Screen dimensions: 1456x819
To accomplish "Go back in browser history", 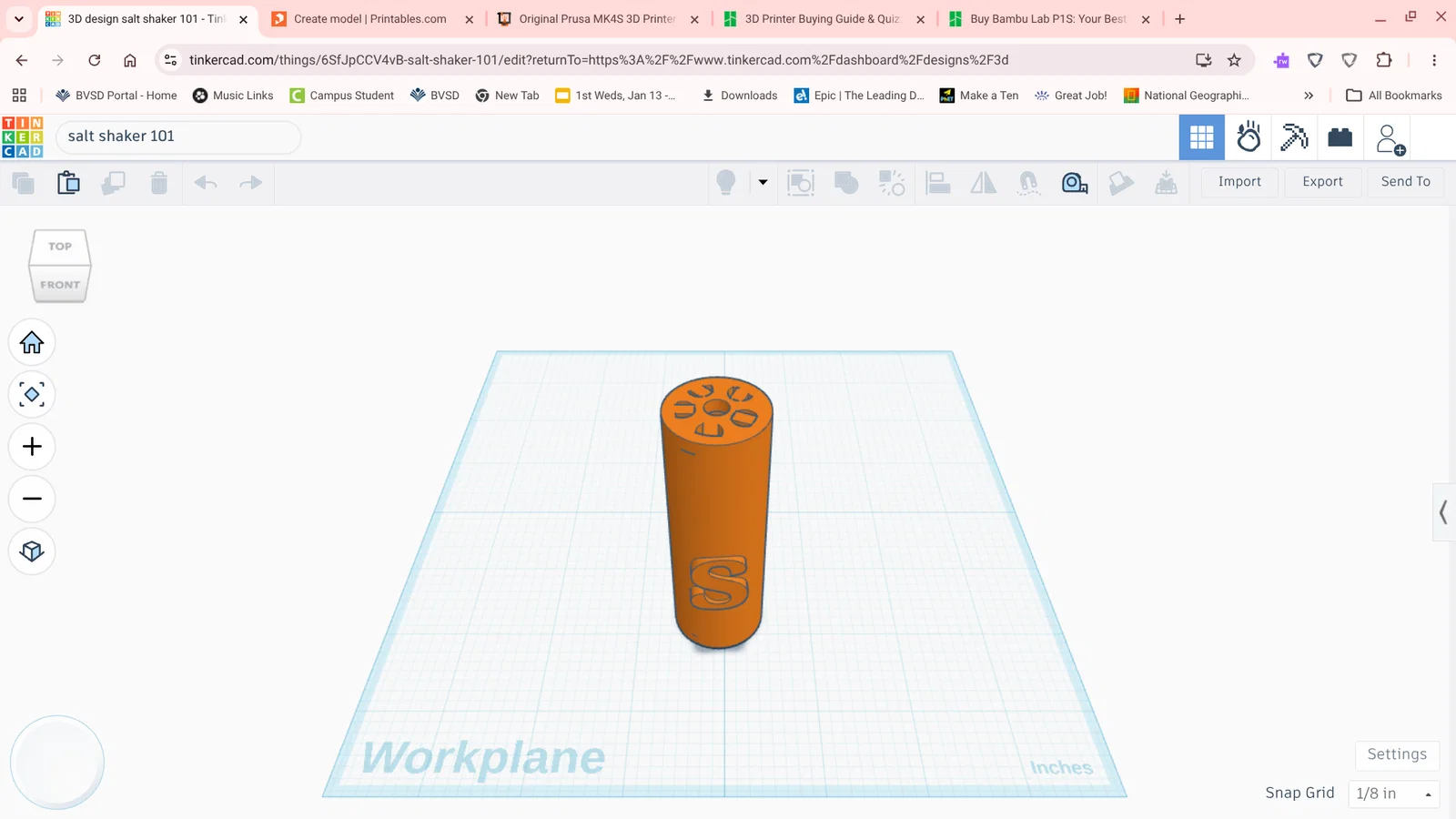I will point(22,60).
